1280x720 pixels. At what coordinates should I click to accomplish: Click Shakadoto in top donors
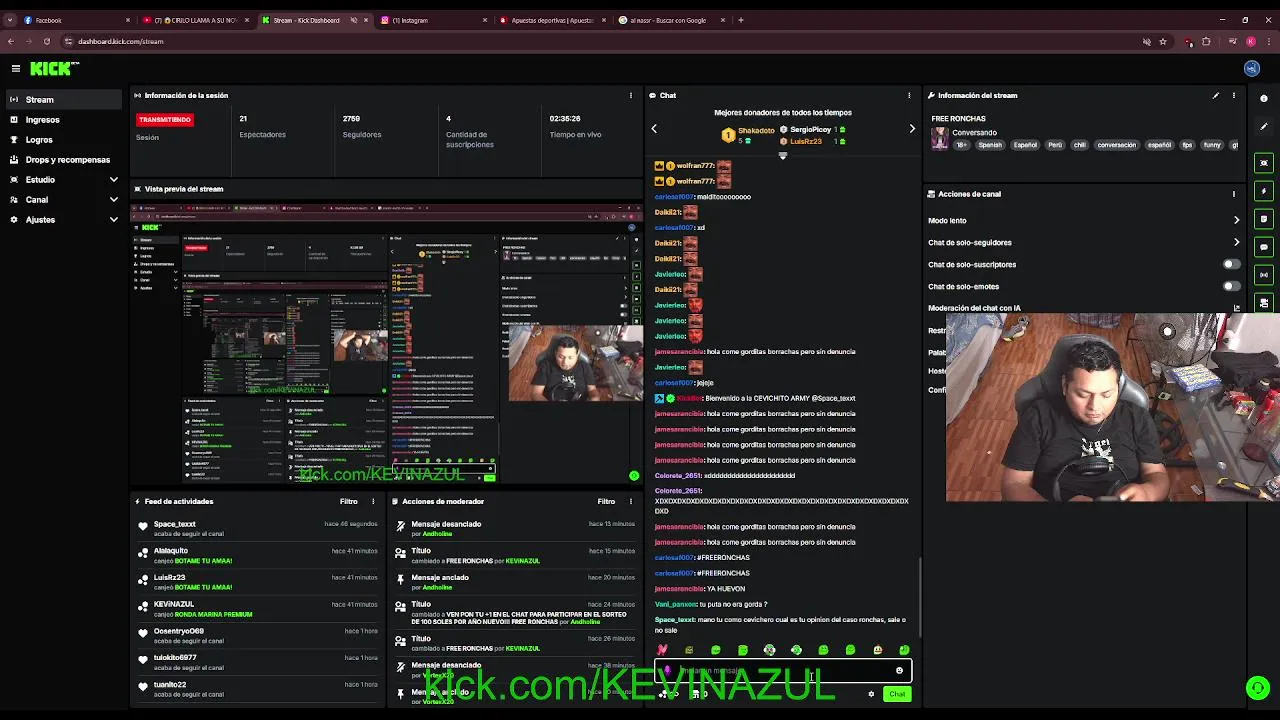(x=756, y=130)
